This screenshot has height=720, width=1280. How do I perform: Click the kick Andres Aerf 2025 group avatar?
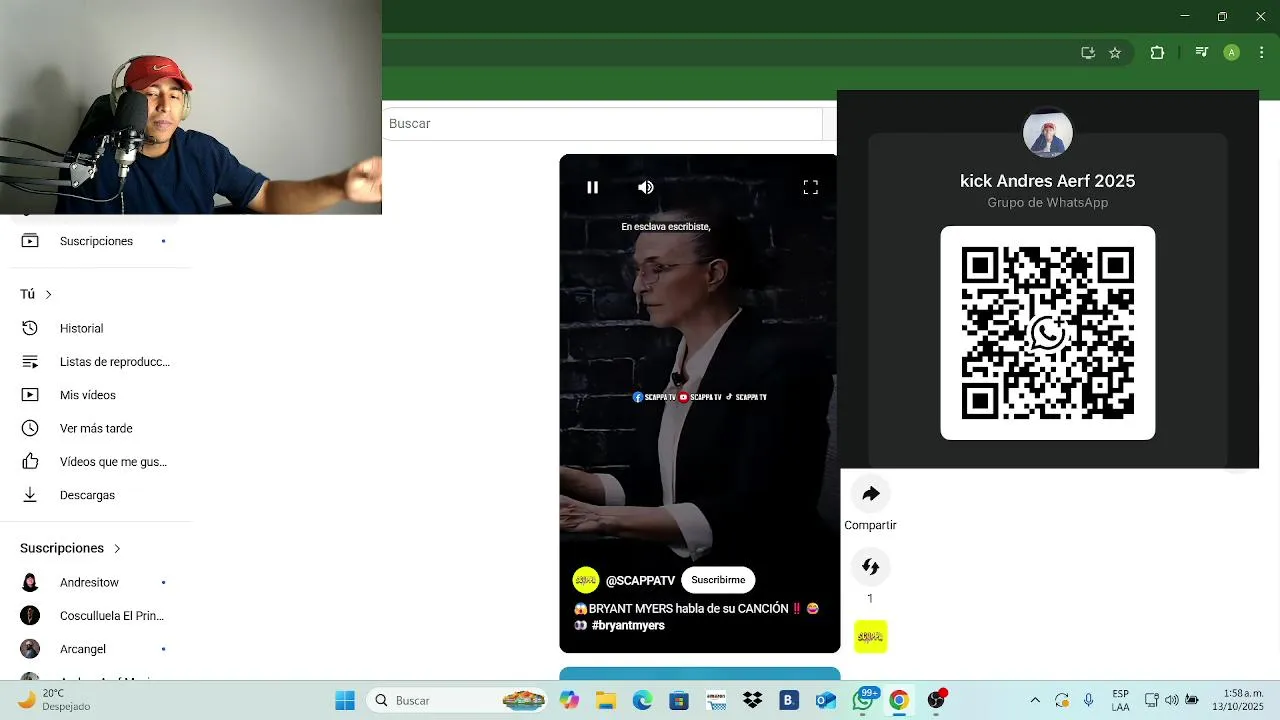click(1048, 134)
